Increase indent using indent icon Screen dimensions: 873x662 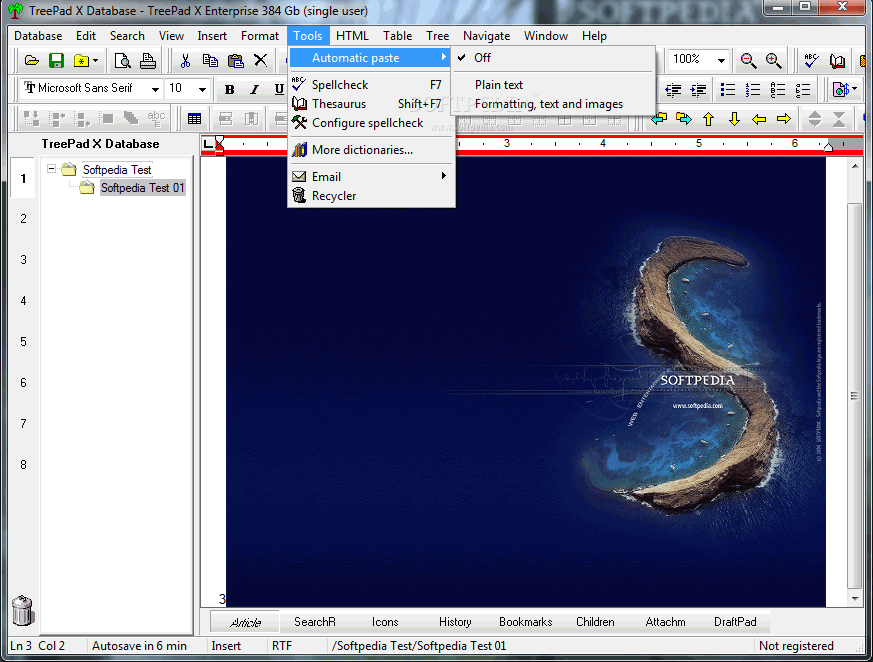698,89
